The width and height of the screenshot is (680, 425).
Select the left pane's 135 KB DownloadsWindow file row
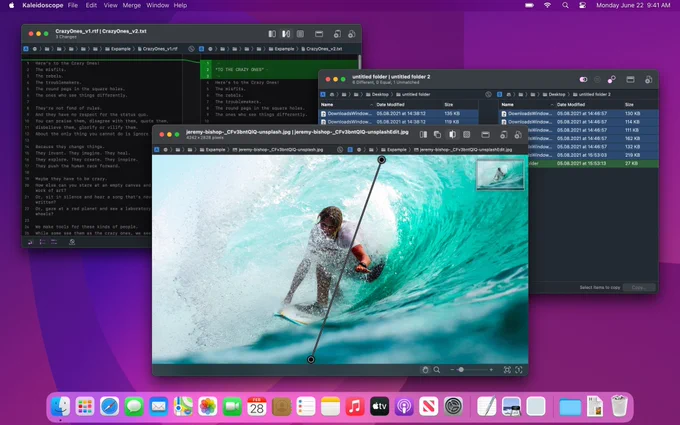click(x=399, y=114)
